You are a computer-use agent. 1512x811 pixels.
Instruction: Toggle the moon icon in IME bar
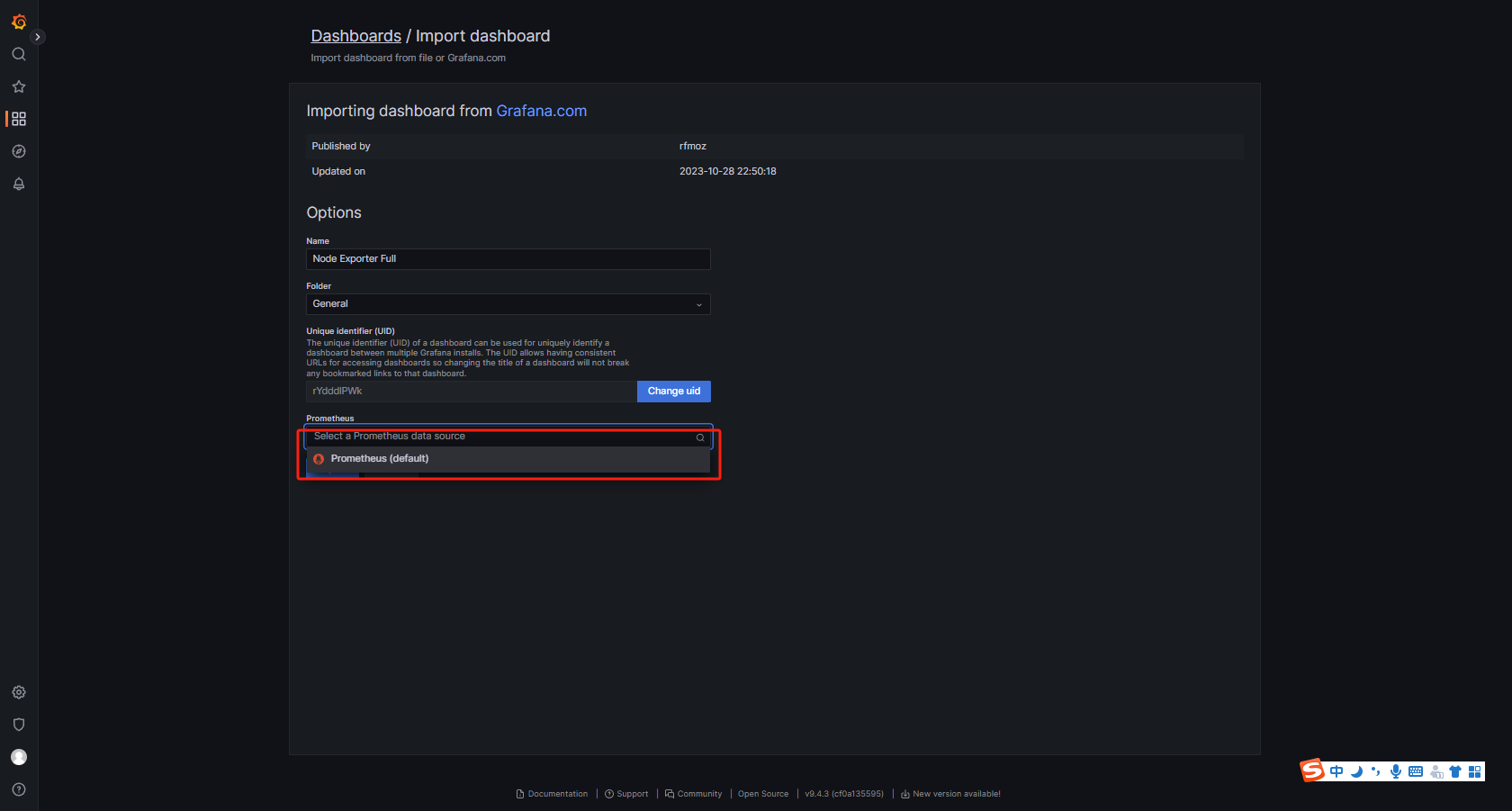(1356, 771)
